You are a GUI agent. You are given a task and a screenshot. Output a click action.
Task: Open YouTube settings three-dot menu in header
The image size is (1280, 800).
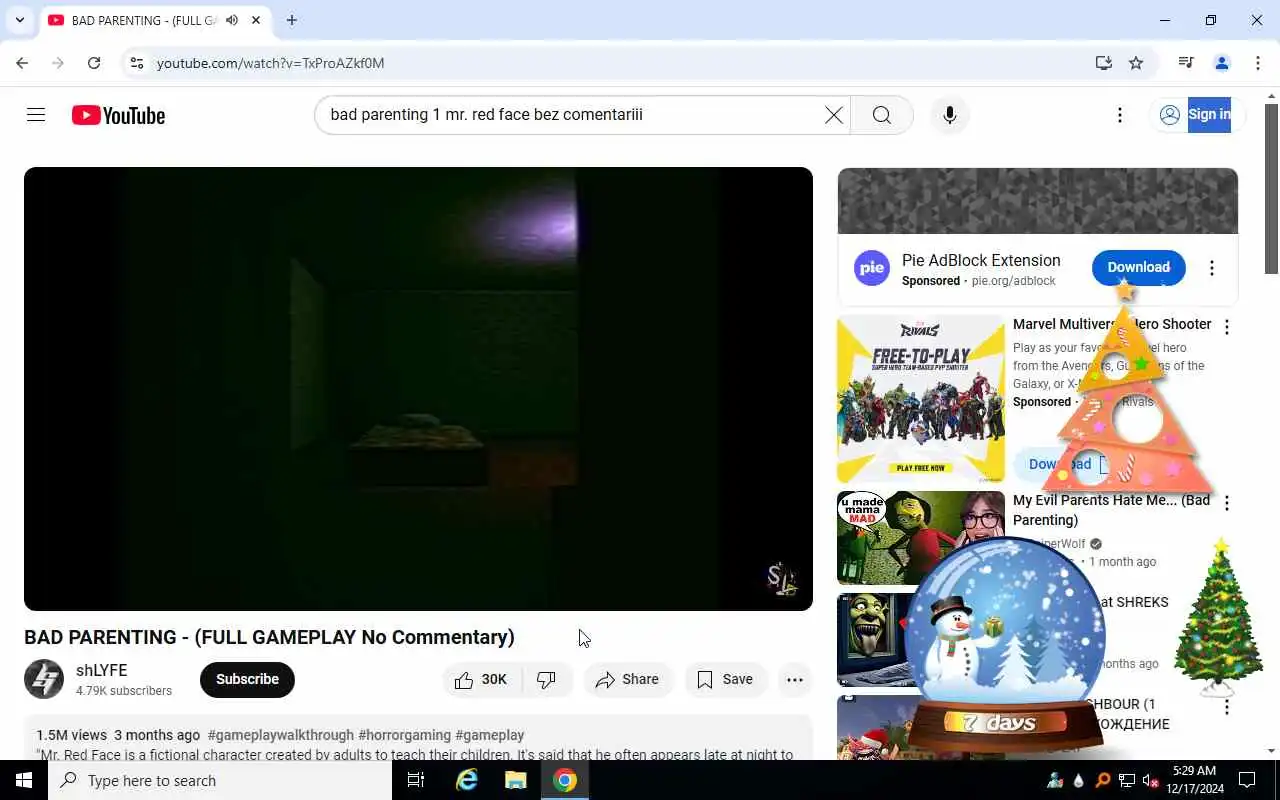[1120, 115]
